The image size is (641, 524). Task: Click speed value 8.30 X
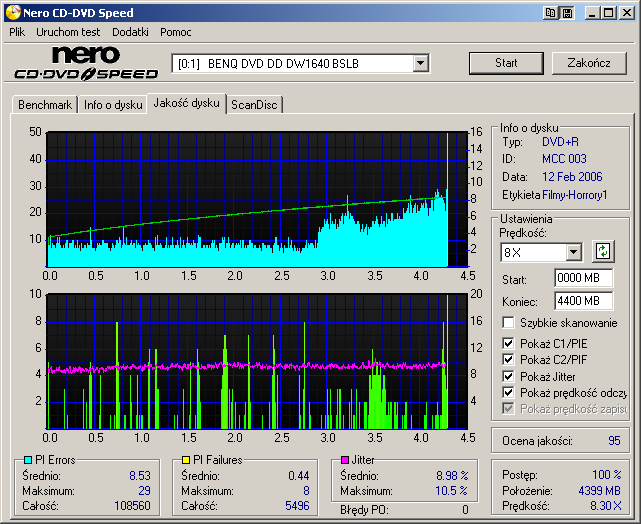coord(606,506)
